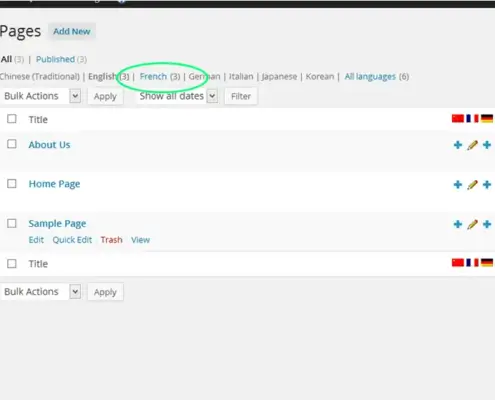Image resolution: width=495 pixels, height=400 pixels.
Task: Add German translation for Sample Page
Action: pos(487,224)
